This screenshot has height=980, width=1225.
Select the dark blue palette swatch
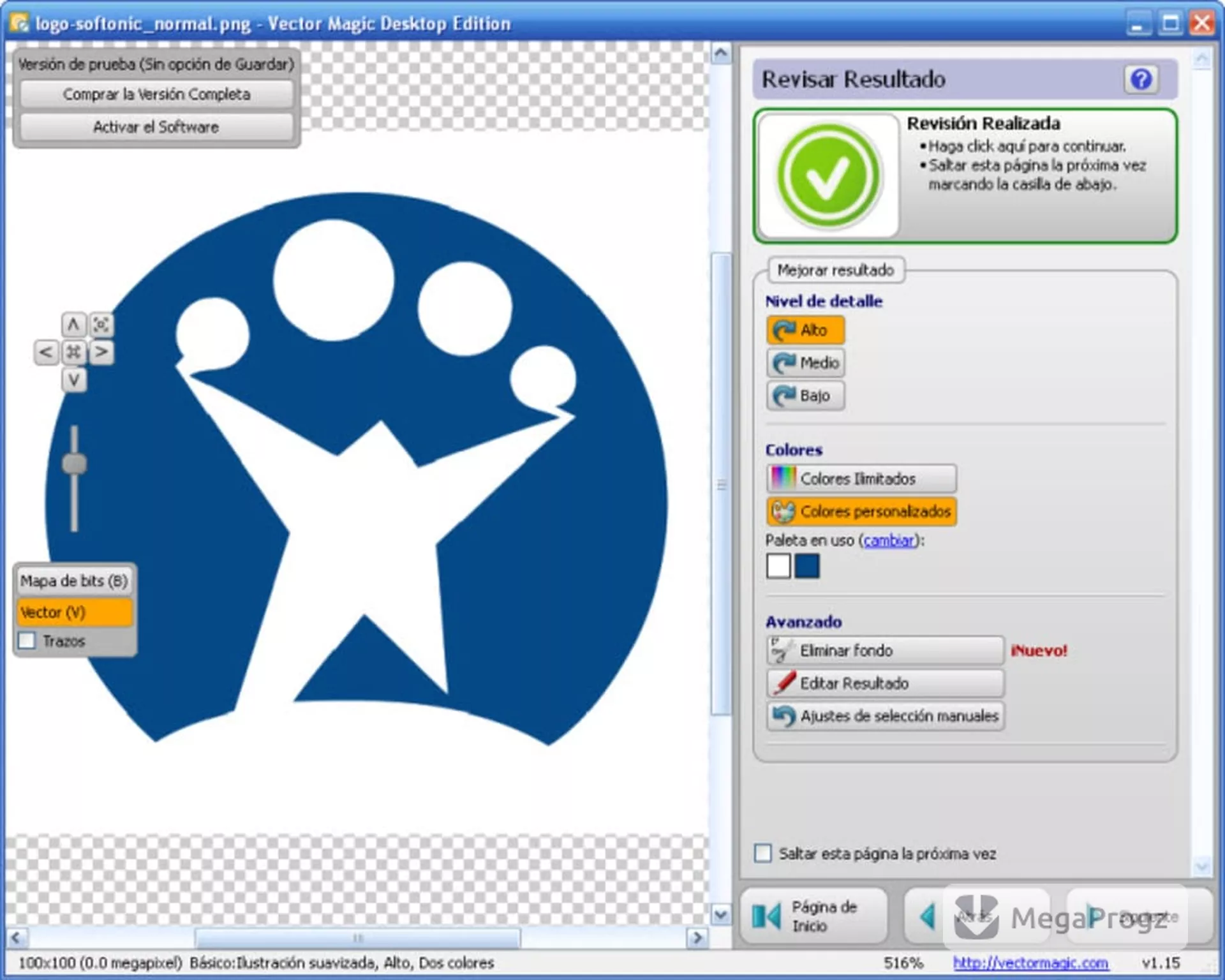click(x=807, y=566)
